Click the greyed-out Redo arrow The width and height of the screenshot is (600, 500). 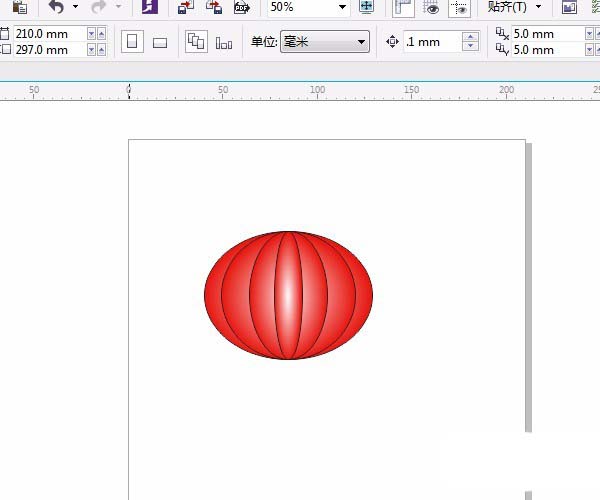(99, 7)
